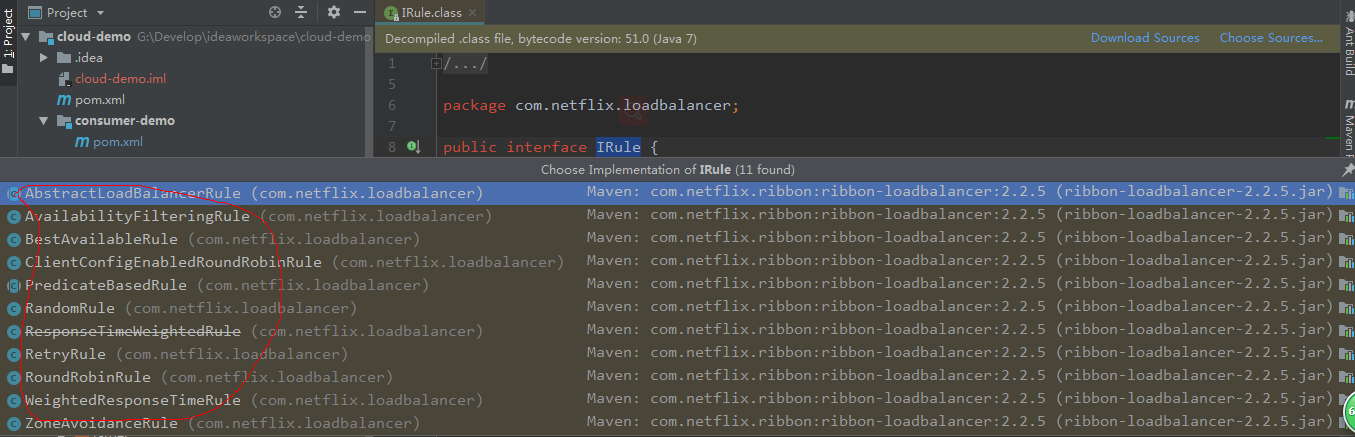Open Project panel settings gear
This screenshot has width=1355, height=437.
(x=334, y=13)
